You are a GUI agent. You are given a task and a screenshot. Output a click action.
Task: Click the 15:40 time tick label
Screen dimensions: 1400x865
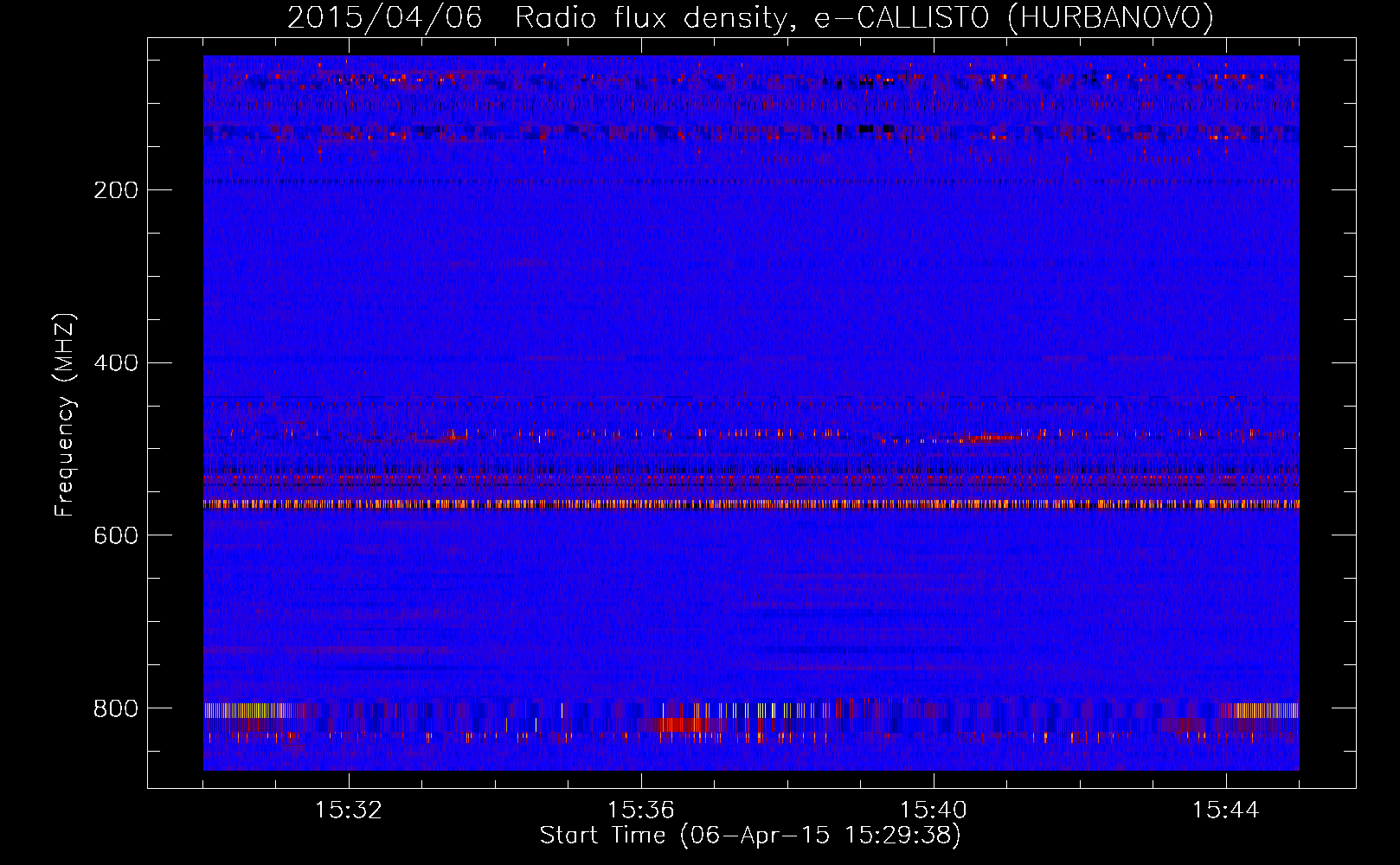[934, 811]
